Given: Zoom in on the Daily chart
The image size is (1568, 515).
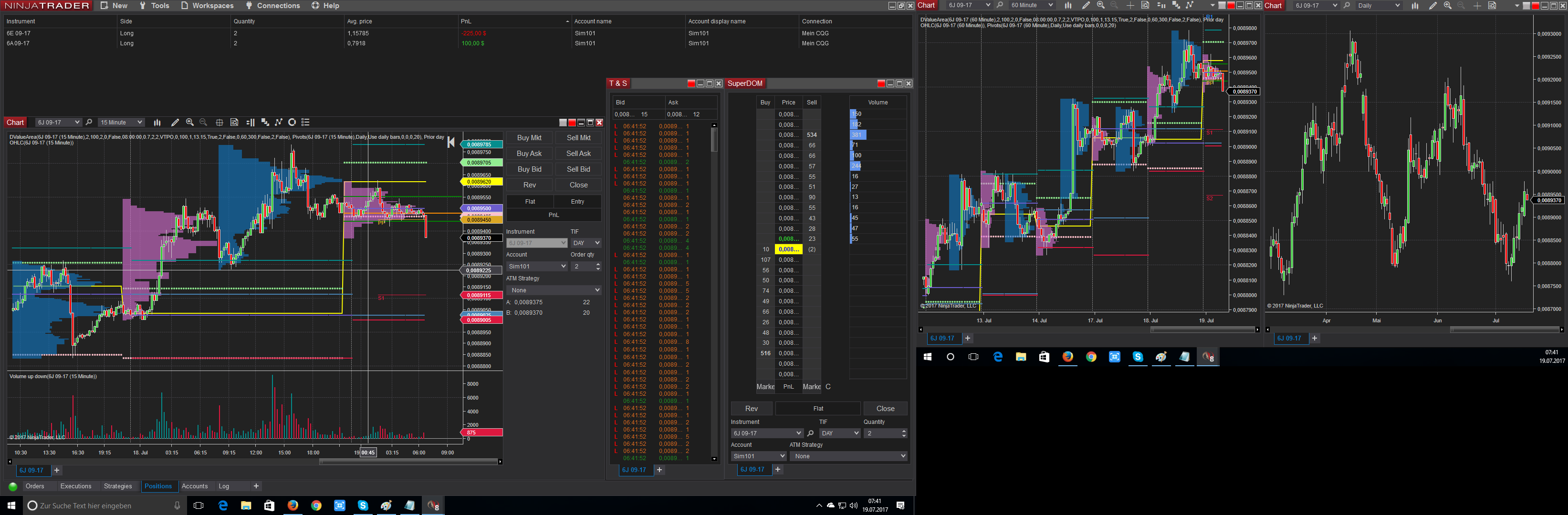Looking at the screenshot, I should click(x=1447, y=5).
